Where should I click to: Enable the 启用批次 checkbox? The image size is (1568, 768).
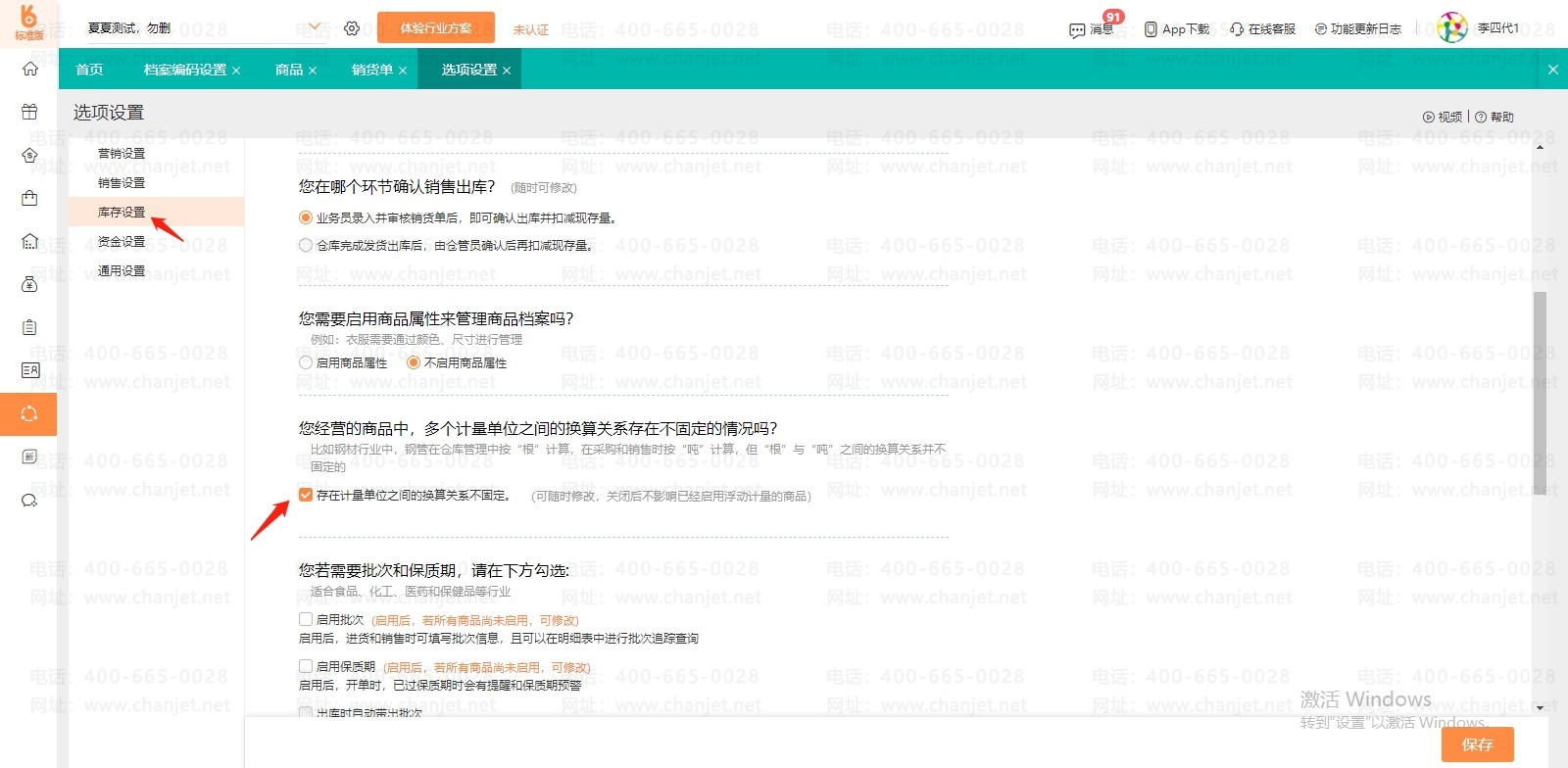click(x=306, y=619)
